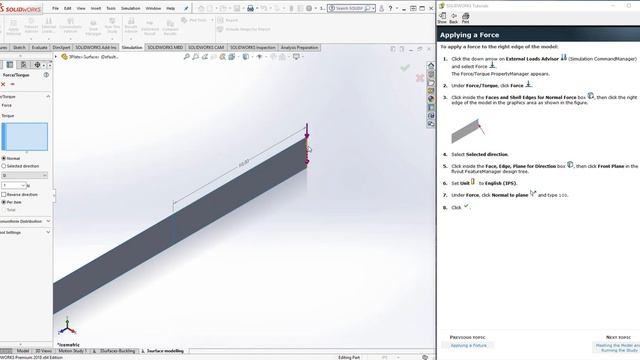Click the Previous View icon in view toolbar
This screenshot has width=640, height=360.
[x=204, y=57]
